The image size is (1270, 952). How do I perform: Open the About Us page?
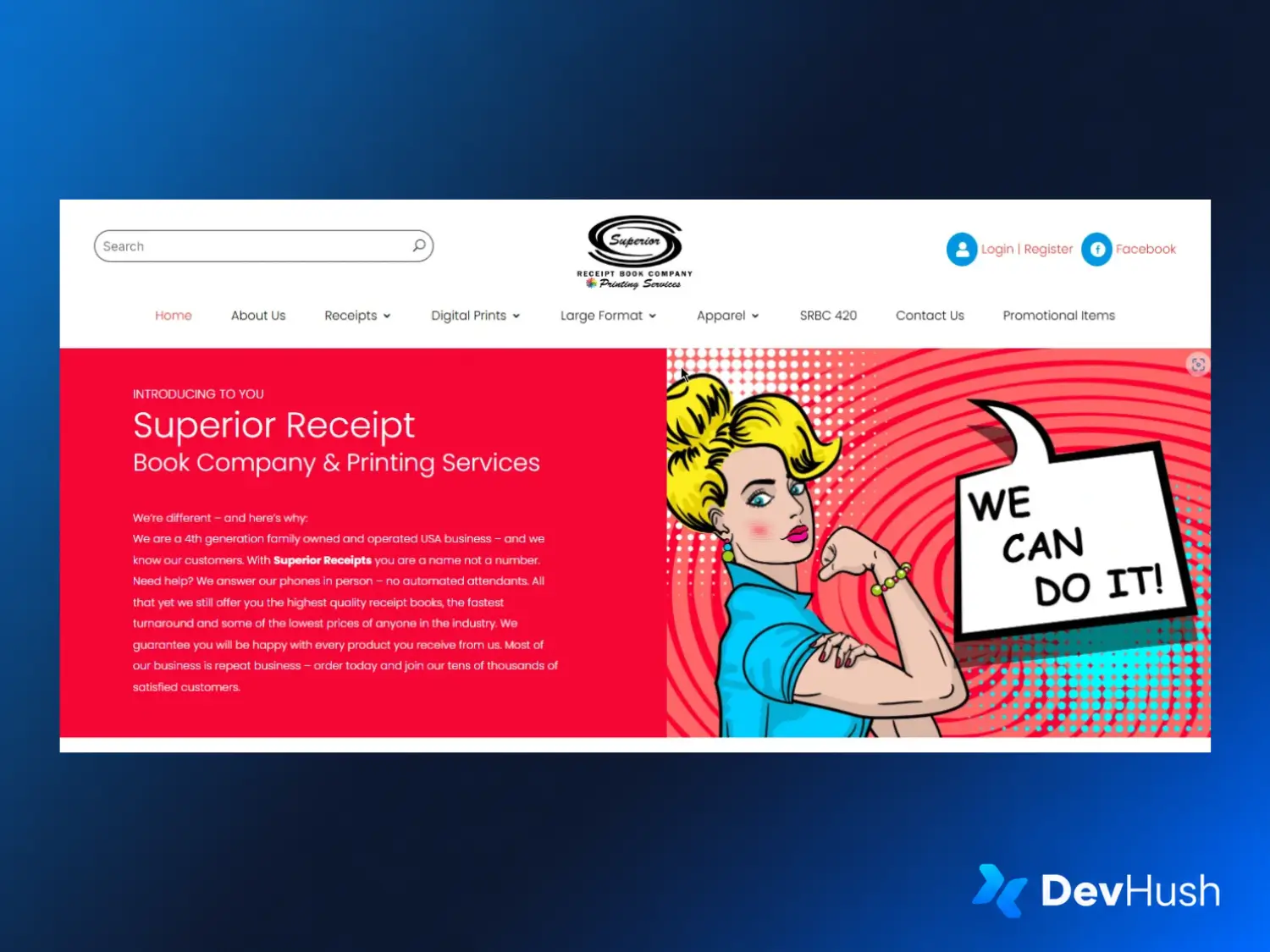(x=258, y=316)
